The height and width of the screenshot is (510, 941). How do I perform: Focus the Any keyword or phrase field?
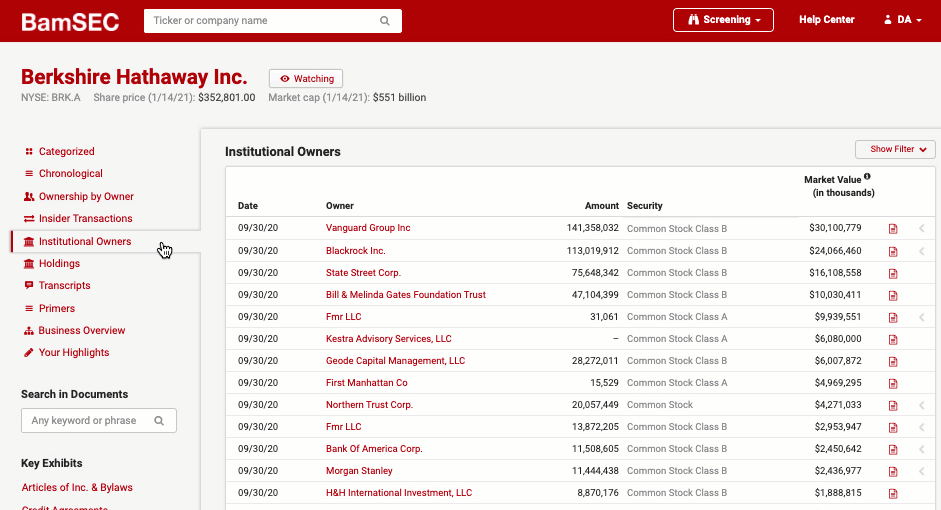pos(99,421)
